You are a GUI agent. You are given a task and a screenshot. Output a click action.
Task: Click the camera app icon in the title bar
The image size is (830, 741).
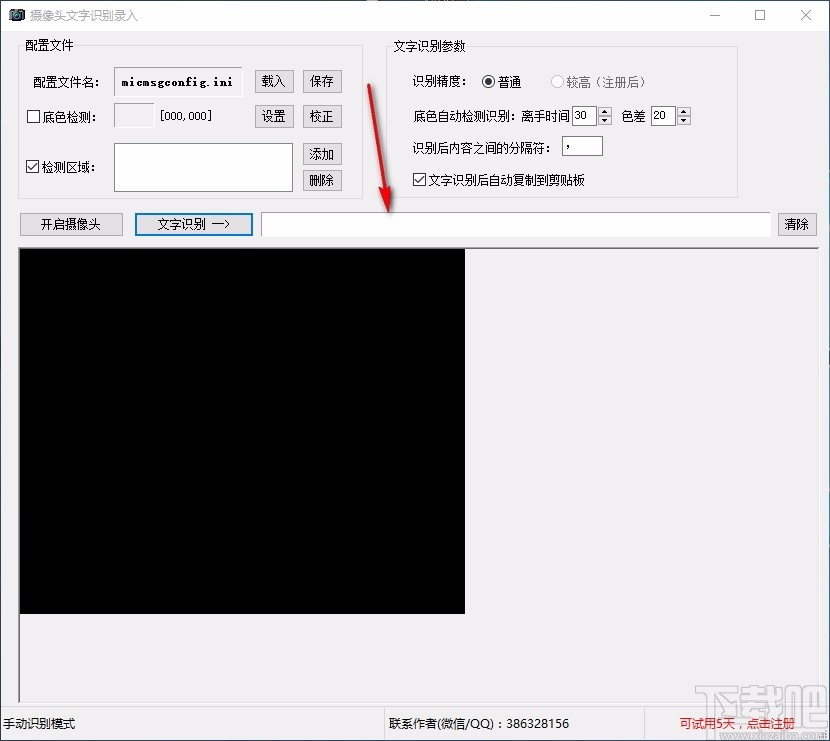(x=14, y=15)
